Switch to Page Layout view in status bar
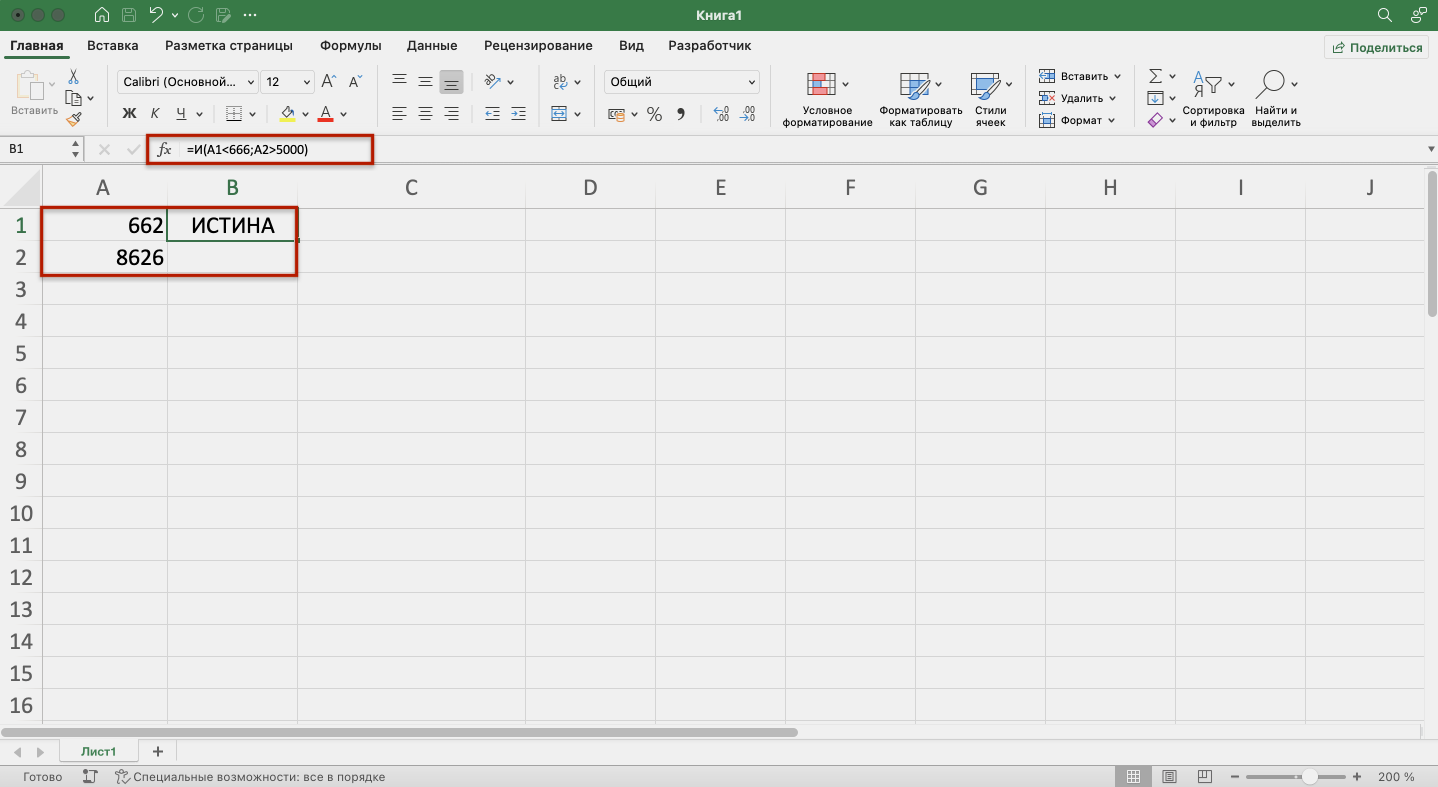This screenshot has height=787, width=1438. pyautogui.click(x=1170, y=777)
